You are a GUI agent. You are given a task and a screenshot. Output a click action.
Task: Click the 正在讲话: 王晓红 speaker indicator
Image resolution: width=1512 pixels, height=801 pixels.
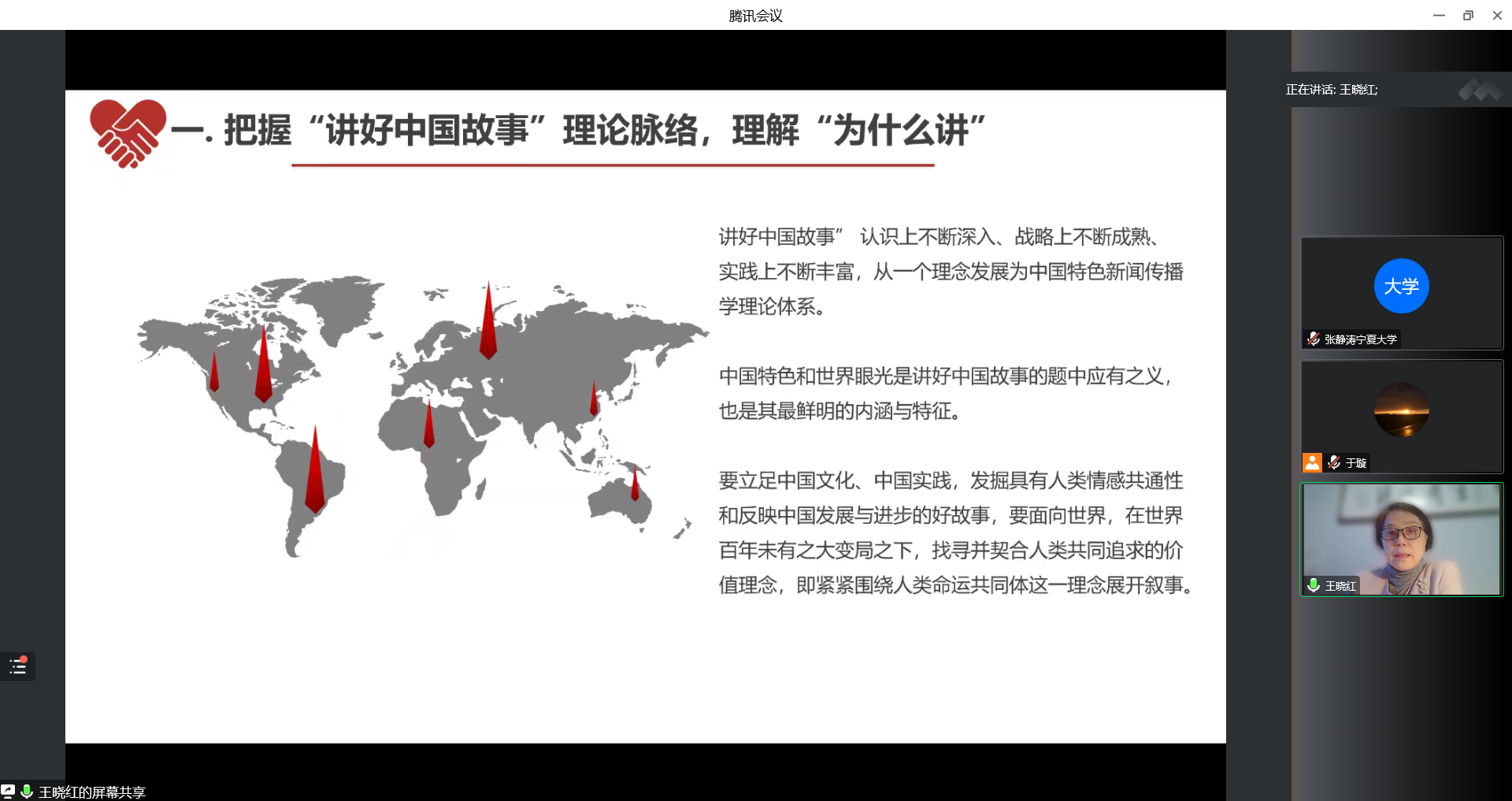(1332, 90)
